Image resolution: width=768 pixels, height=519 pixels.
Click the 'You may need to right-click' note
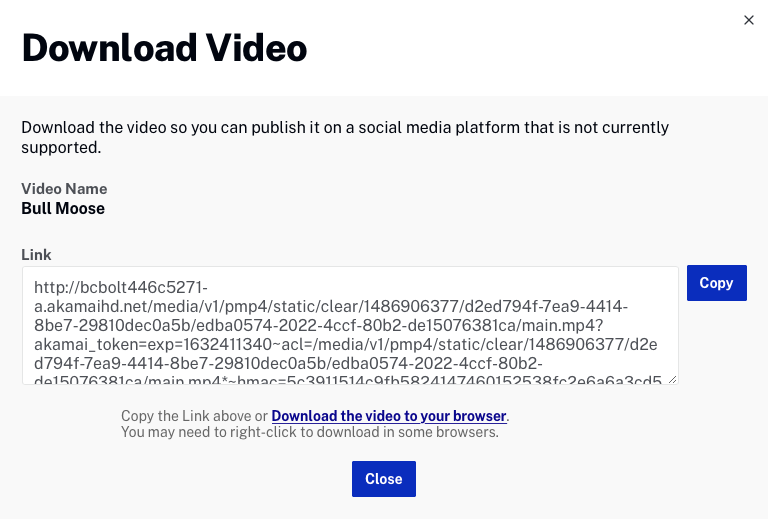tap(309, 432)
